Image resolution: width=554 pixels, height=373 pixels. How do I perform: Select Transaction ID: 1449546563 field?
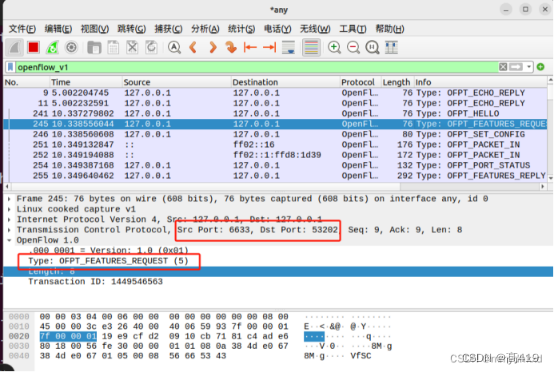click(x=95, y=282)
